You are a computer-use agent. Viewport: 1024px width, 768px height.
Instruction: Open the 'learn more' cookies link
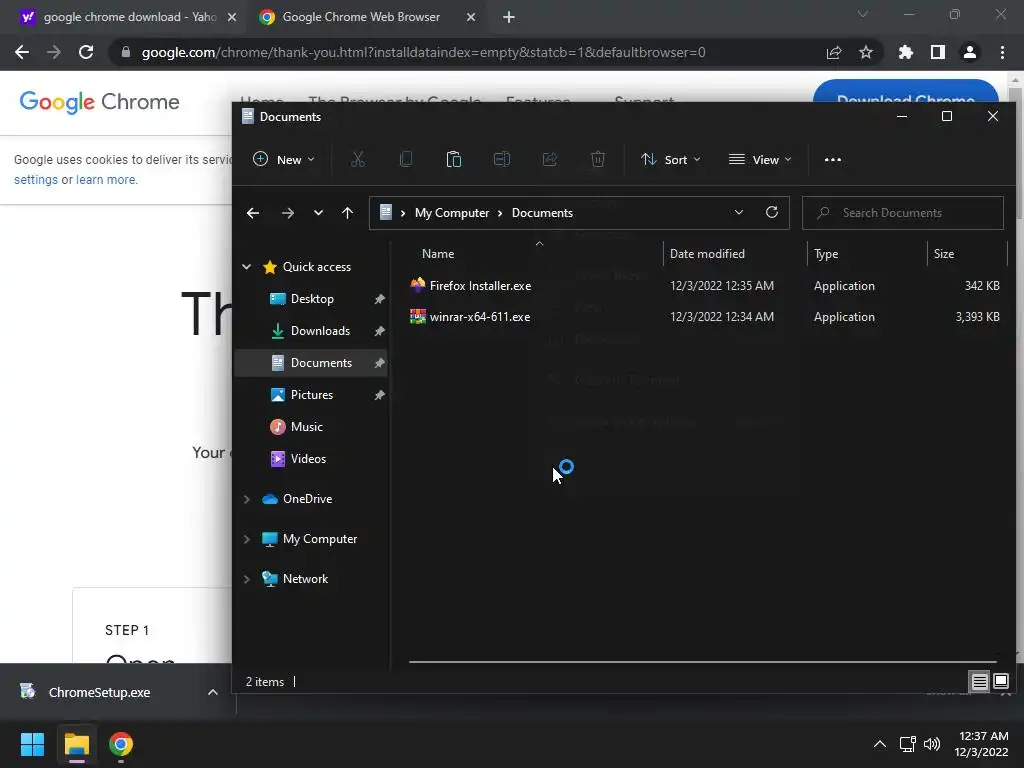tap(106, 180)
